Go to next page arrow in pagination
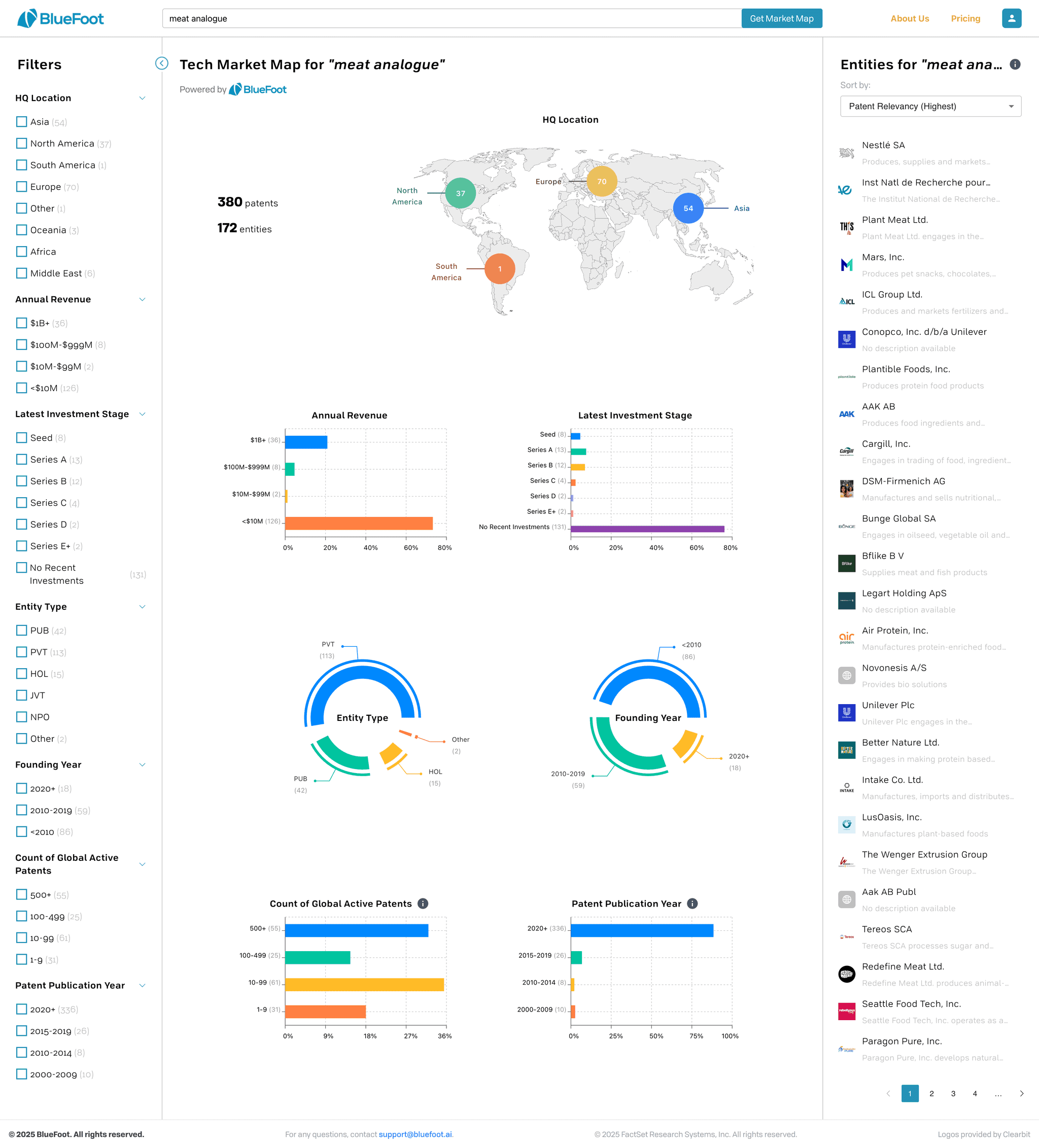This screenshot has height=1148, width=1039. pos(1021,1093)
